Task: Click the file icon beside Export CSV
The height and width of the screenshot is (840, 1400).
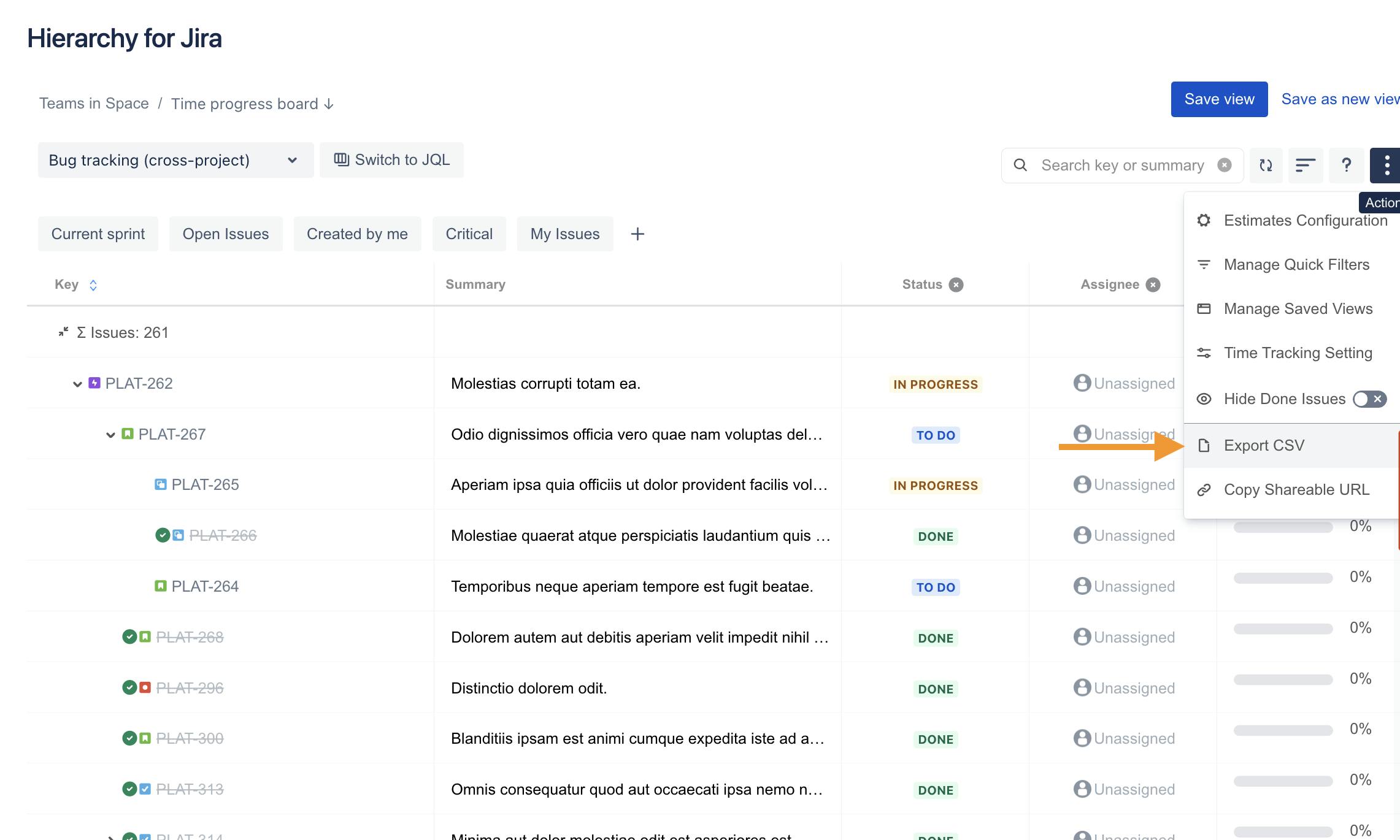Action: pyautogui.click(x=1204, y=446)
